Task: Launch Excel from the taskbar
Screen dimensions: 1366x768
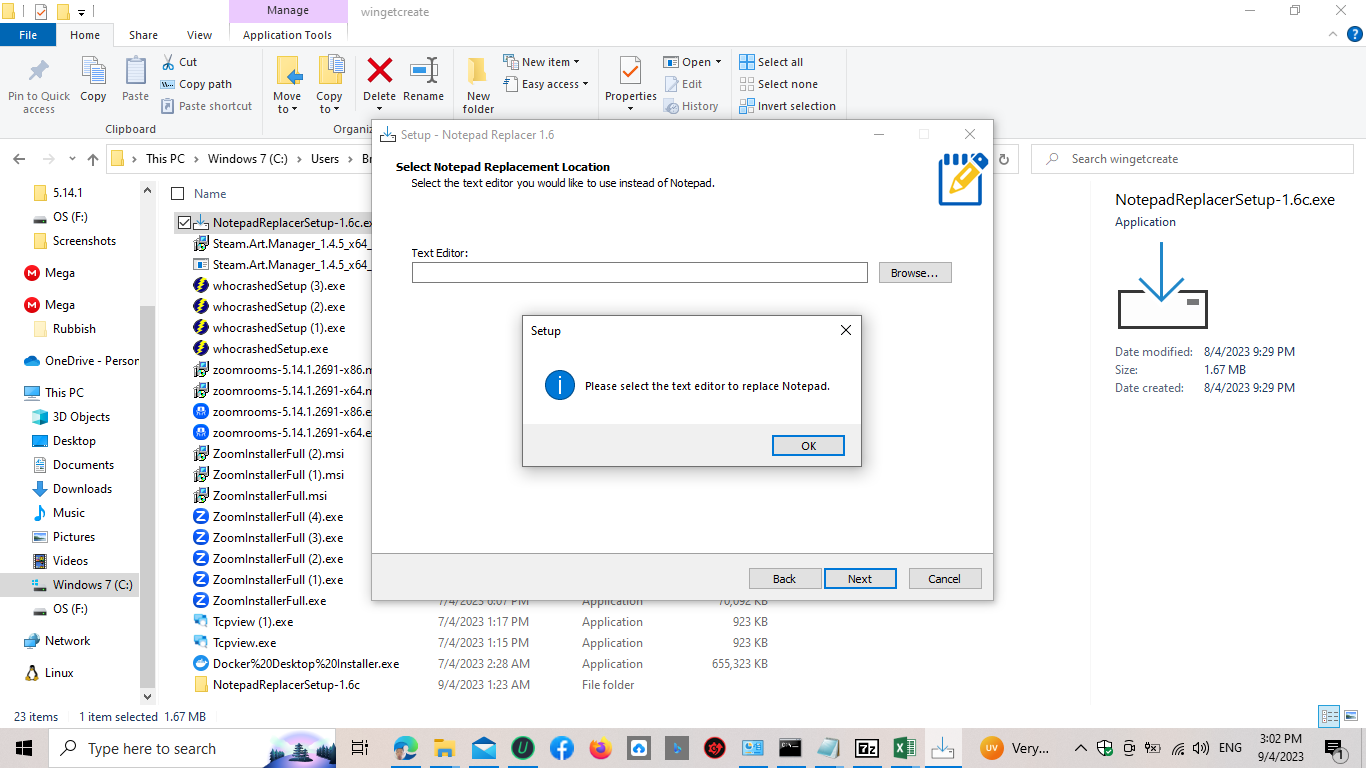Action: 904,747
